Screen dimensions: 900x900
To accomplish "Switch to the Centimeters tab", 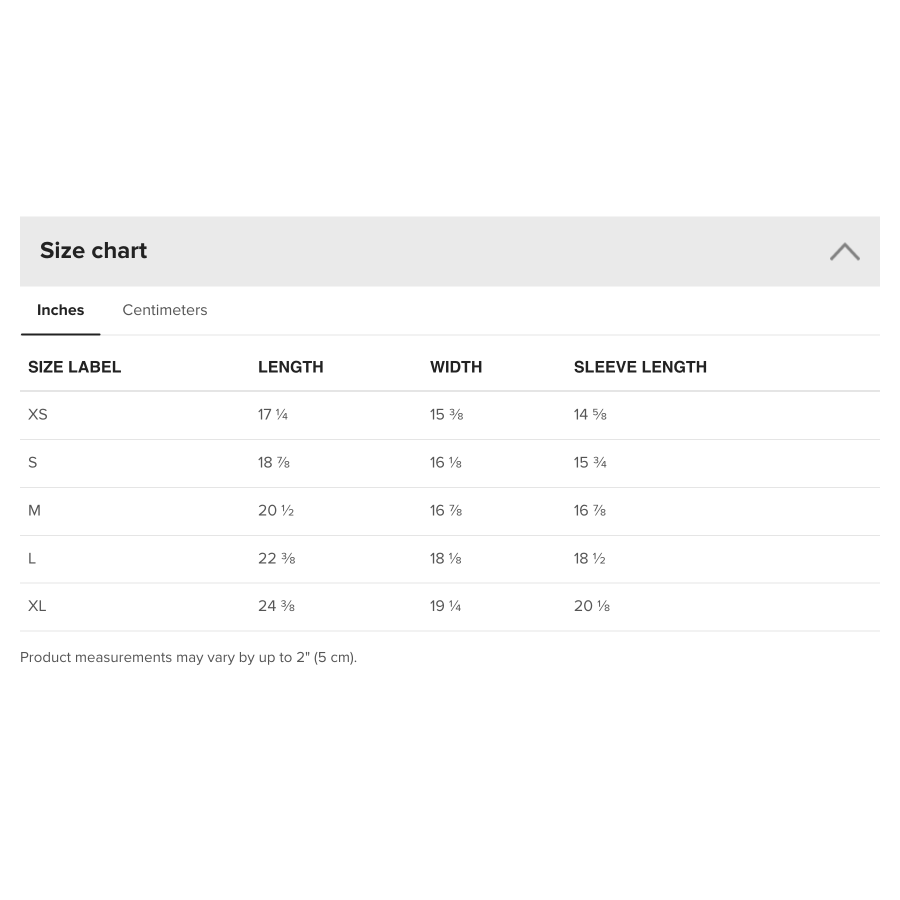I will coord(165,310).
